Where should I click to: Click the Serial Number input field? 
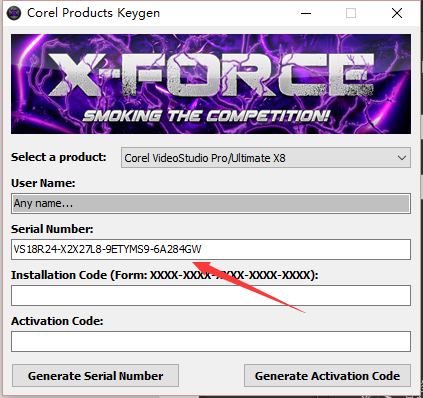(x=211, y=249)
